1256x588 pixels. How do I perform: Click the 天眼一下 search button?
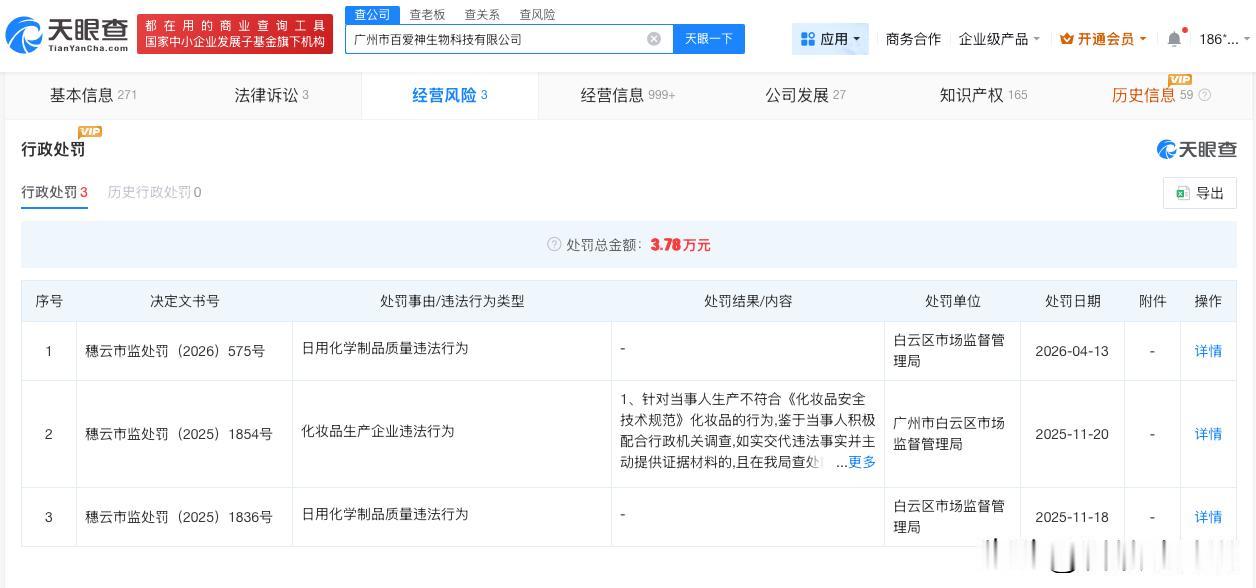point(709,39)
